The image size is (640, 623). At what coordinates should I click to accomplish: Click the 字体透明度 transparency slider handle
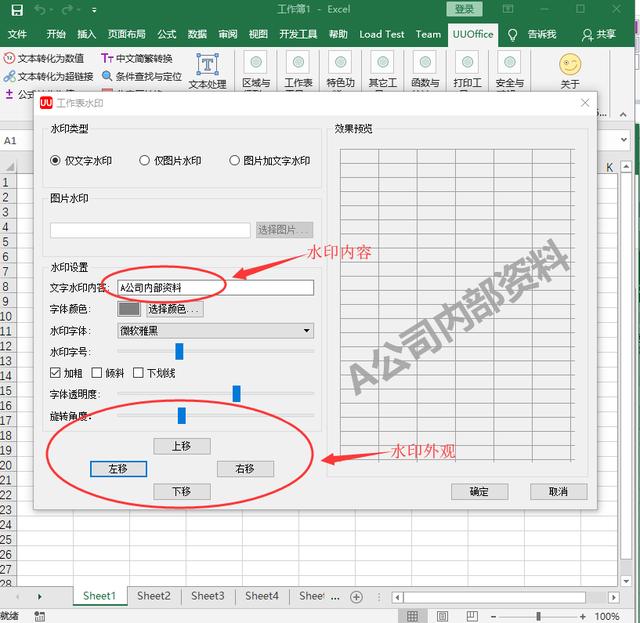(x=237, y=394)
